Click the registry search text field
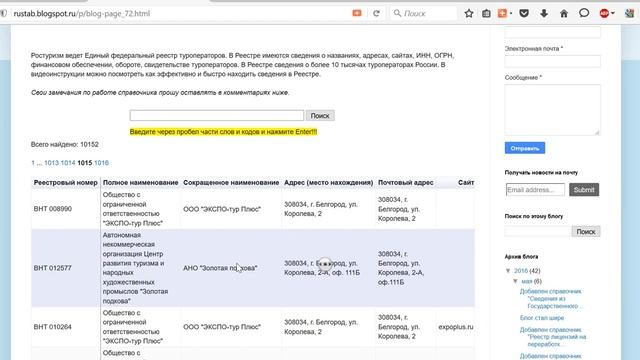The height and width of the screenshot is (360, 640). [217, 116]
